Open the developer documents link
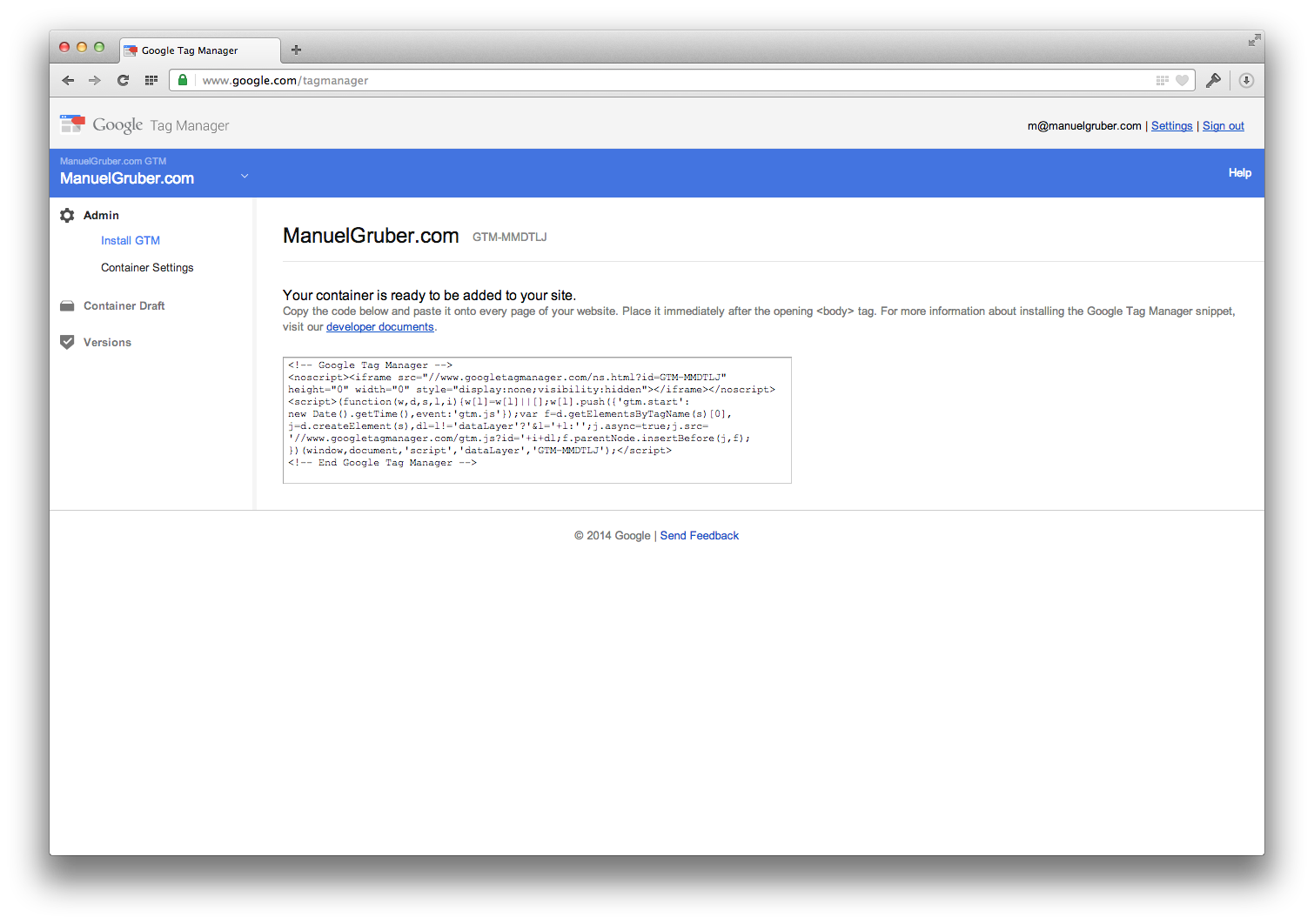Viewport: 1314px width, 924px height. [379, 327]
